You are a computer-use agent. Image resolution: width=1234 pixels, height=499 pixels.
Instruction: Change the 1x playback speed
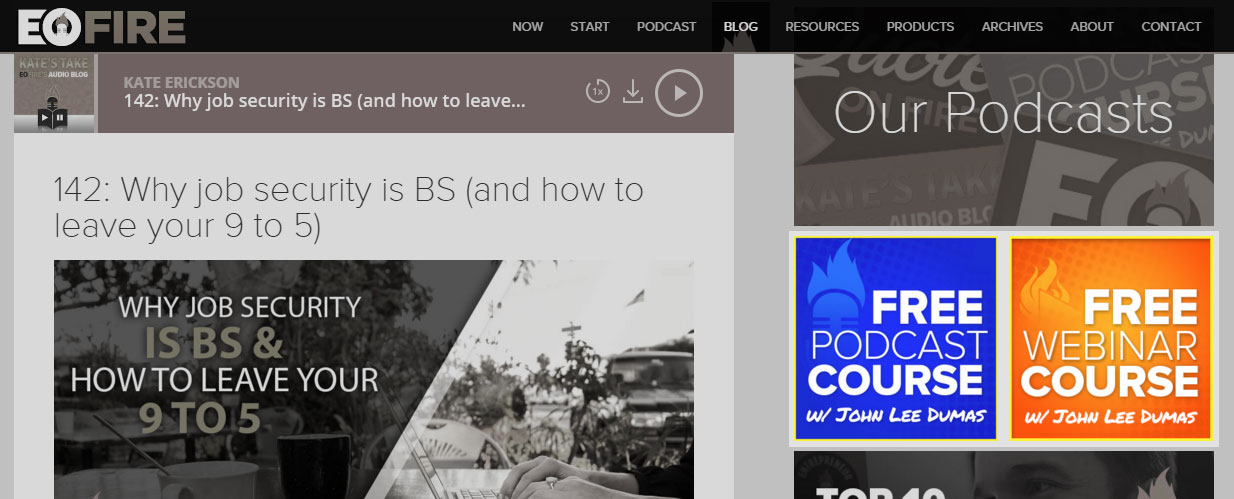597,92
